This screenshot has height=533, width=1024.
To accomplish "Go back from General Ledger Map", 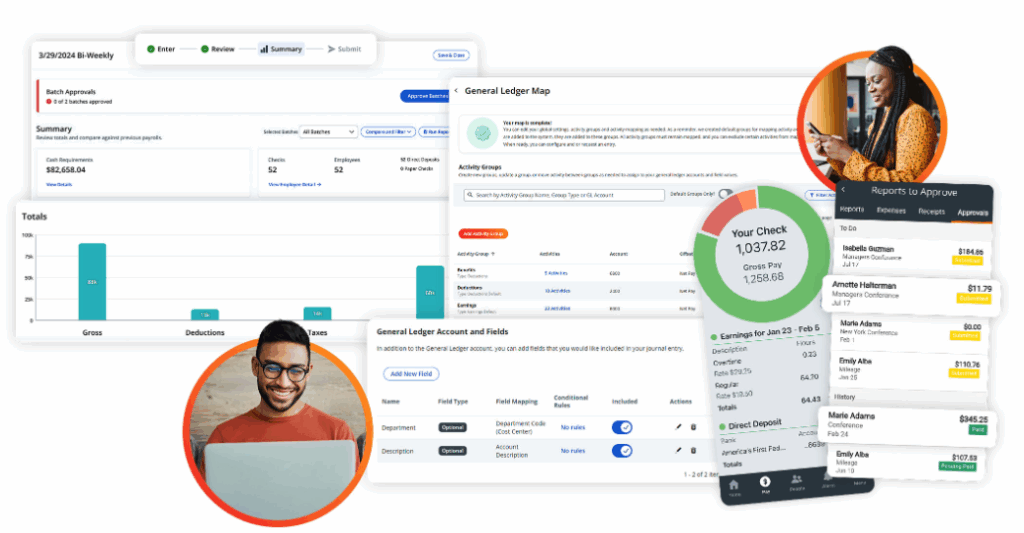I will point(456,91).
